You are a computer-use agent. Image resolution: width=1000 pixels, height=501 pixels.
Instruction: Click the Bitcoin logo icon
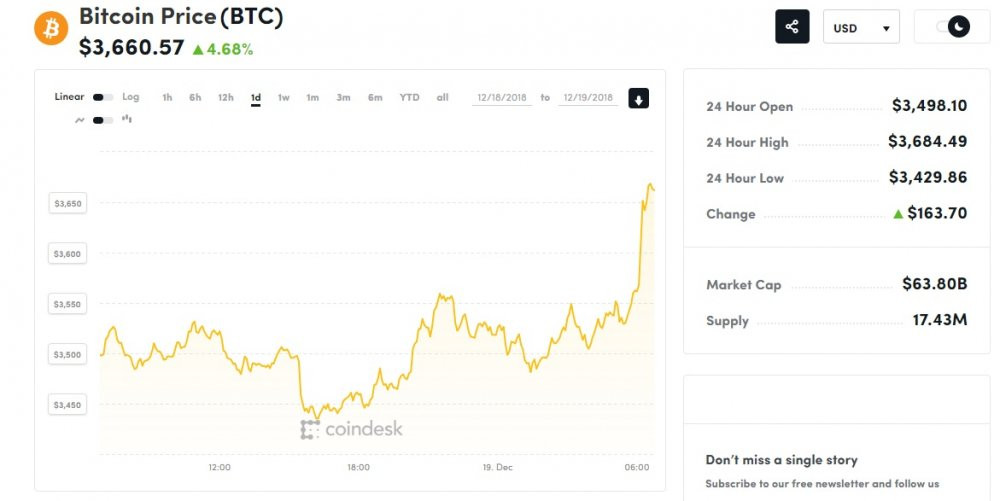51,28
